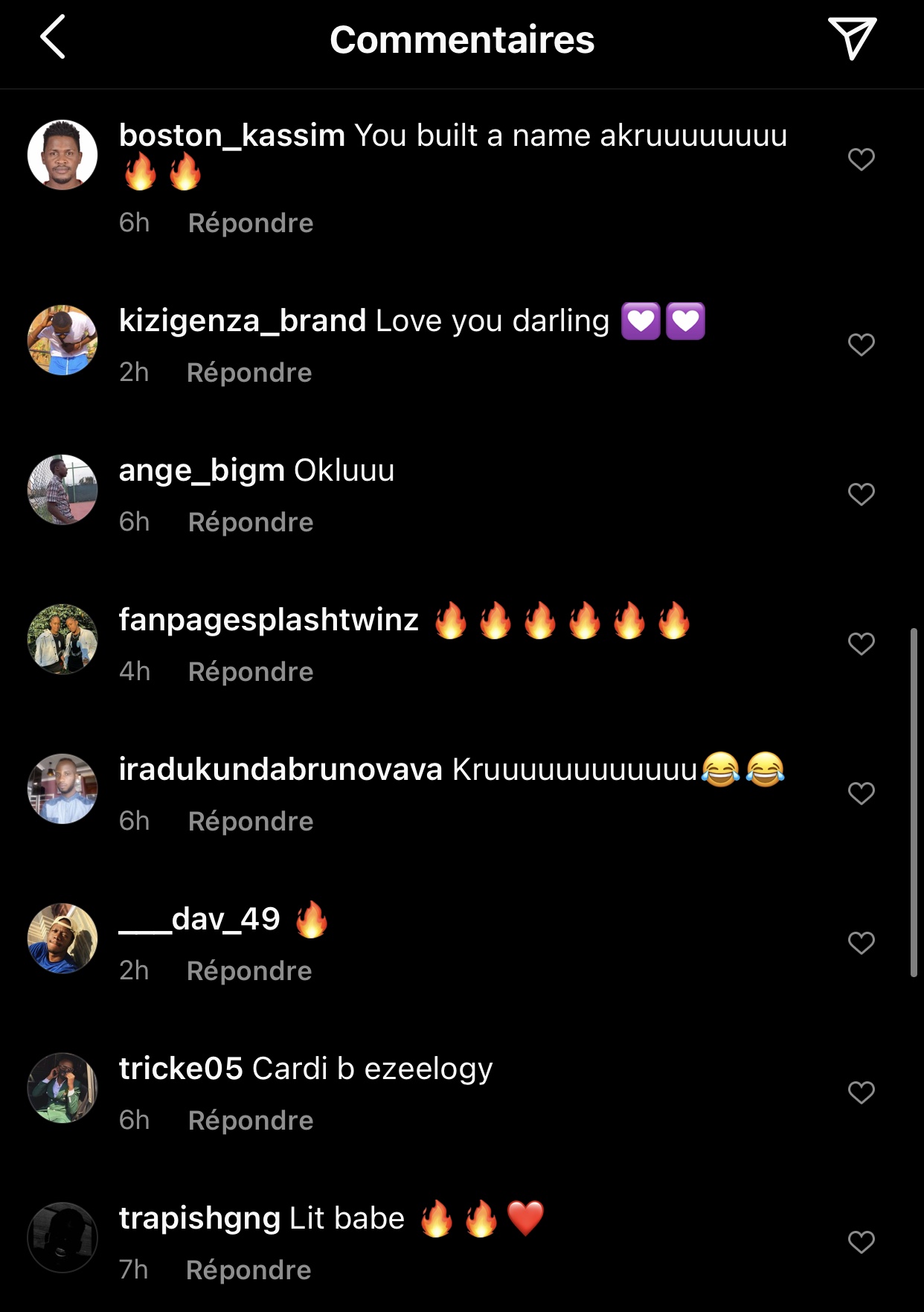Tap the paper plane share icon

(852, 38)
